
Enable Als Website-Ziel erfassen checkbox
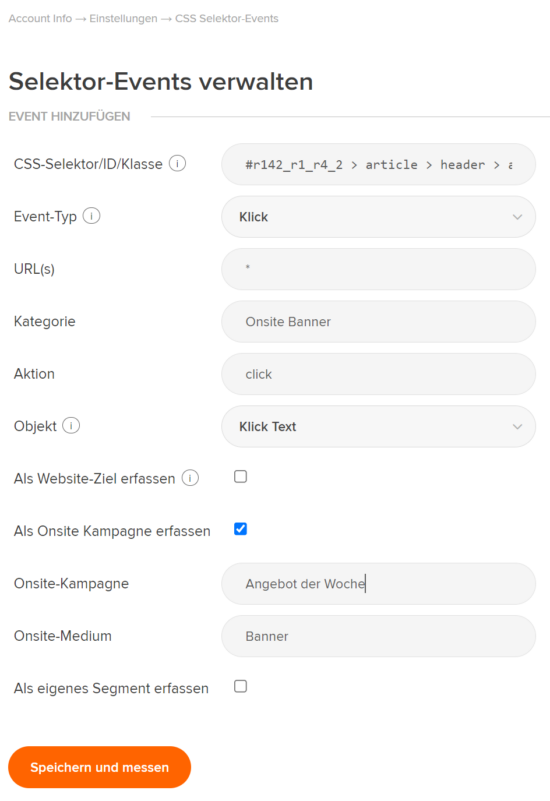[x=241, y=477]
